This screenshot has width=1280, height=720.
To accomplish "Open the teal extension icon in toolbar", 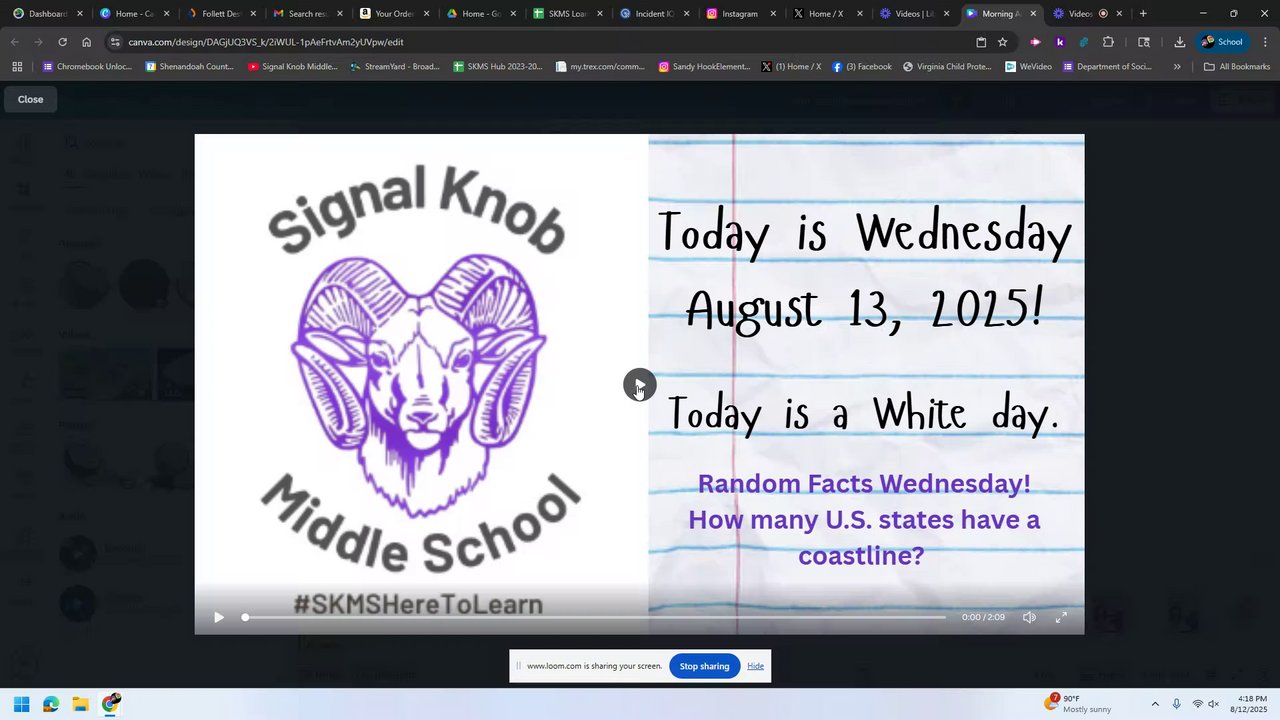I will point(1084,42).
